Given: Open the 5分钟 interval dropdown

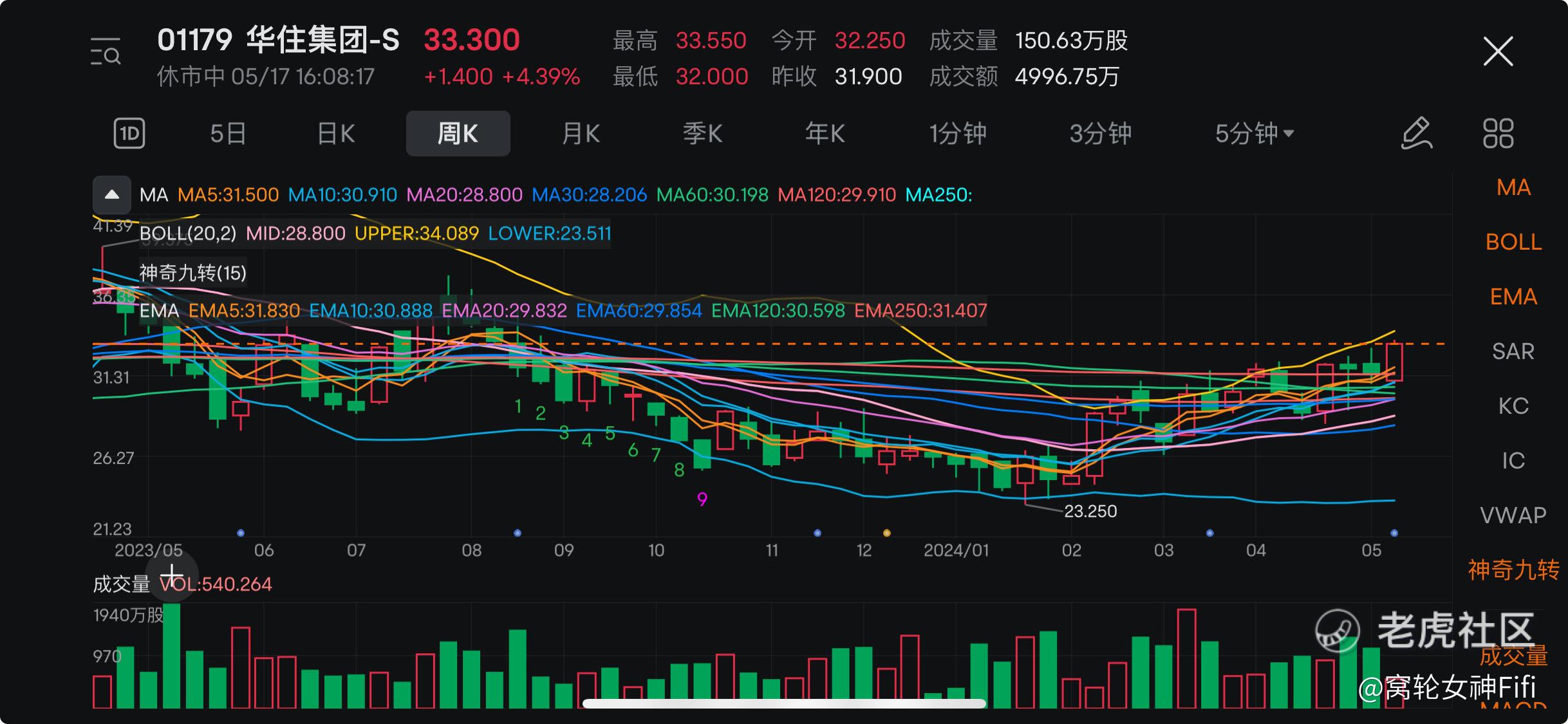Looking at the screenshot, I should click(x=1254, y=133).
